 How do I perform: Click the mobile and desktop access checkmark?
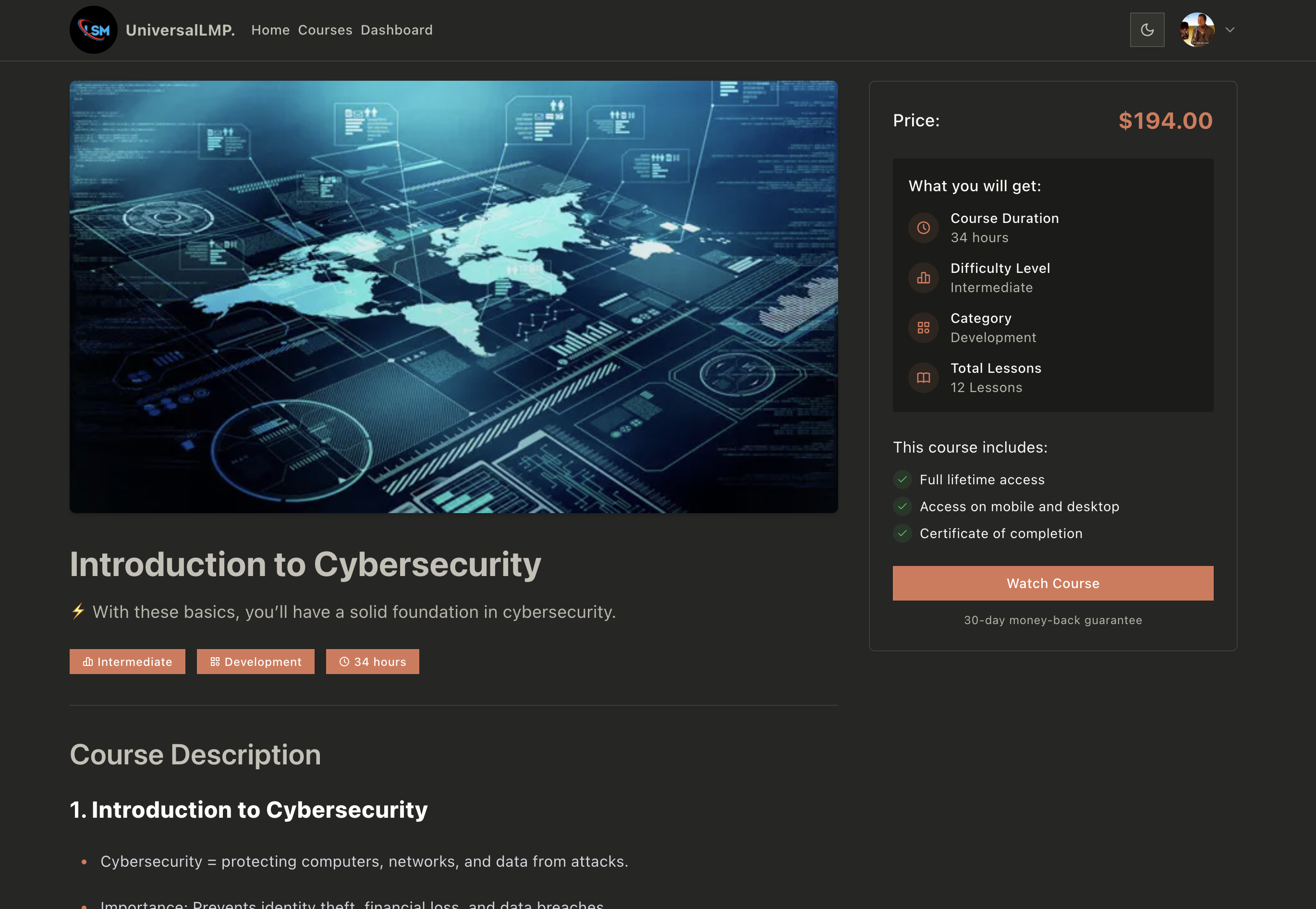click(x=902, y=506)
